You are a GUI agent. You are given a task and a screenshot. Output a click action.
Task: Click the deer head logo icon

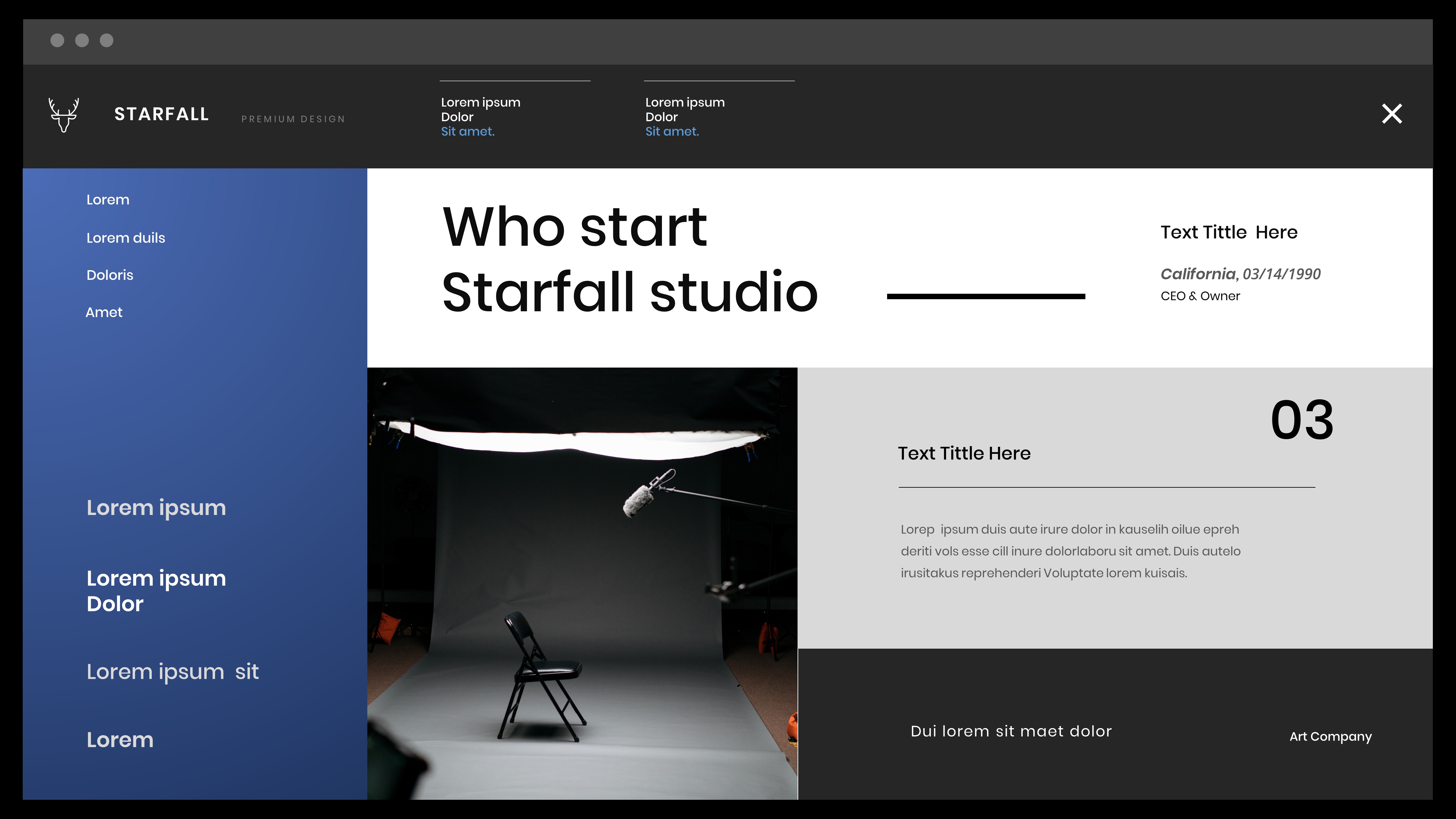63,115
